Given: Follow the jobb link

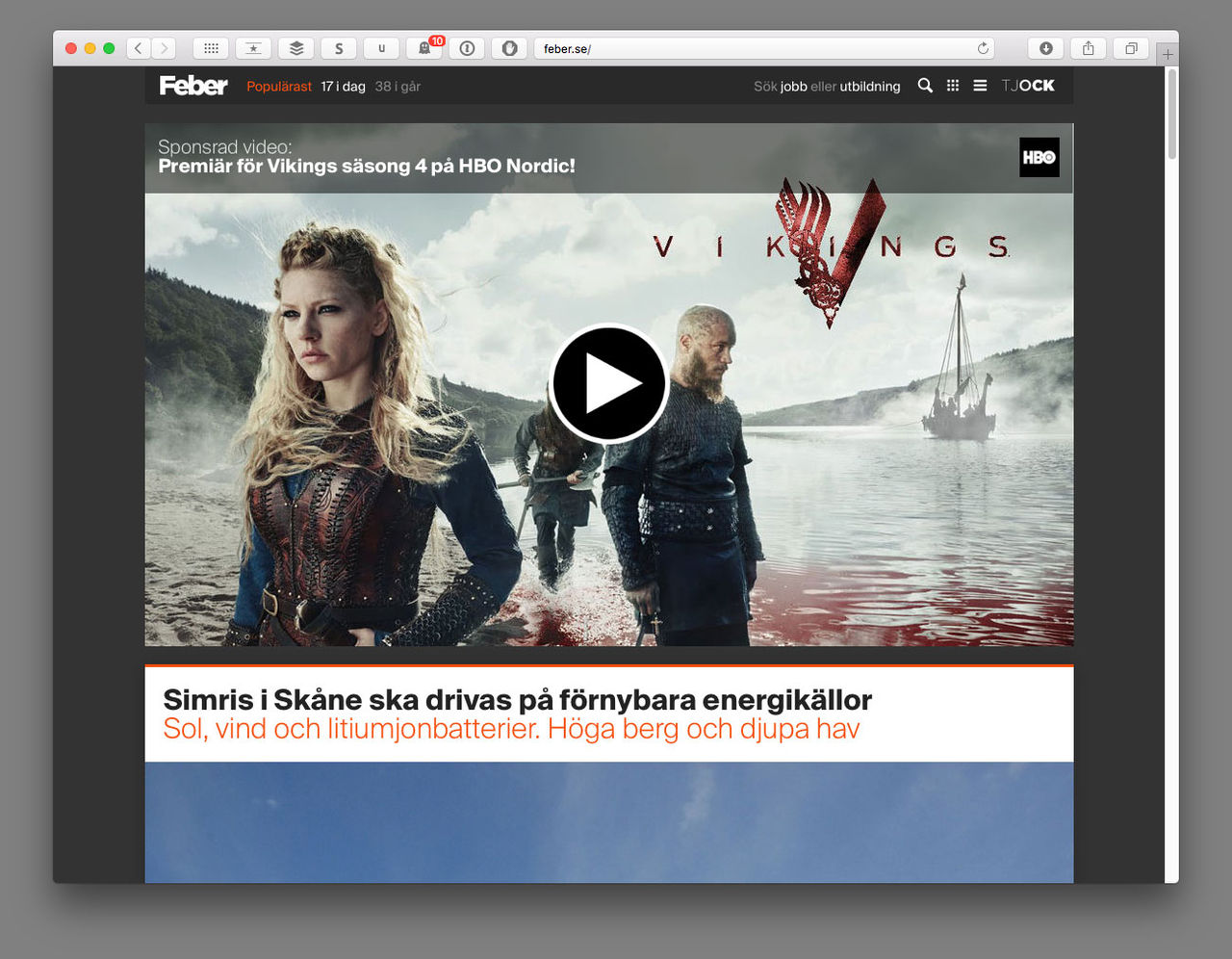Looking at the screenshot, I should (794, 87).
